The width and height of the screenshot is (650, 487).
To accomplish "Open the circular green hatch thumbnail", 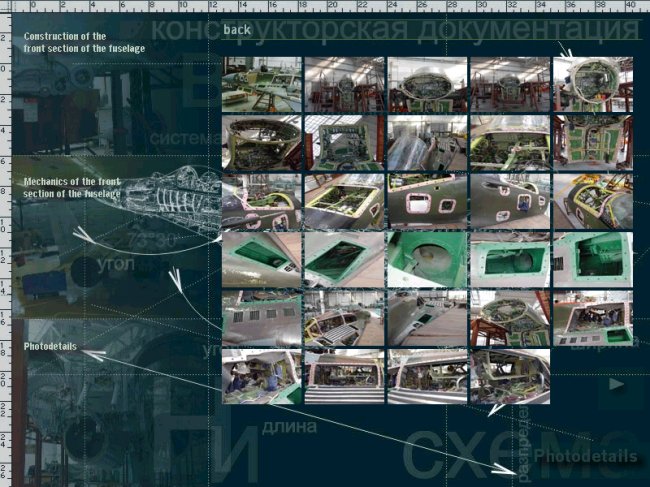I will 427,259.
